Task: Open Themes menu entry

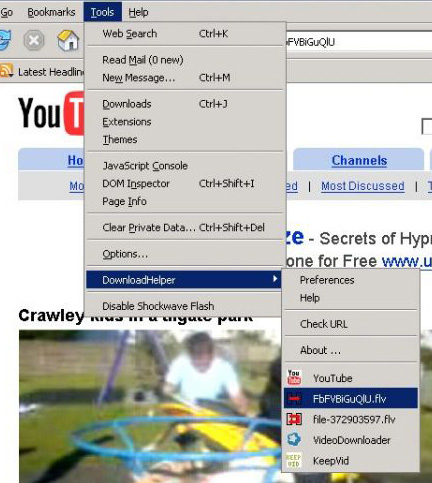Action: [185, 139]
